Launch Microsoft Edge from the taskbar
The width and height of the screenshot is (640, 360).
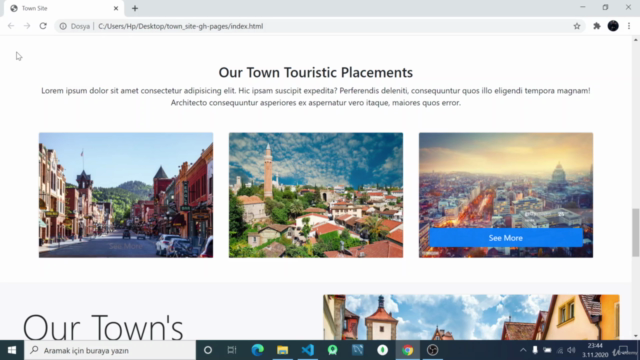click(258, 350)
